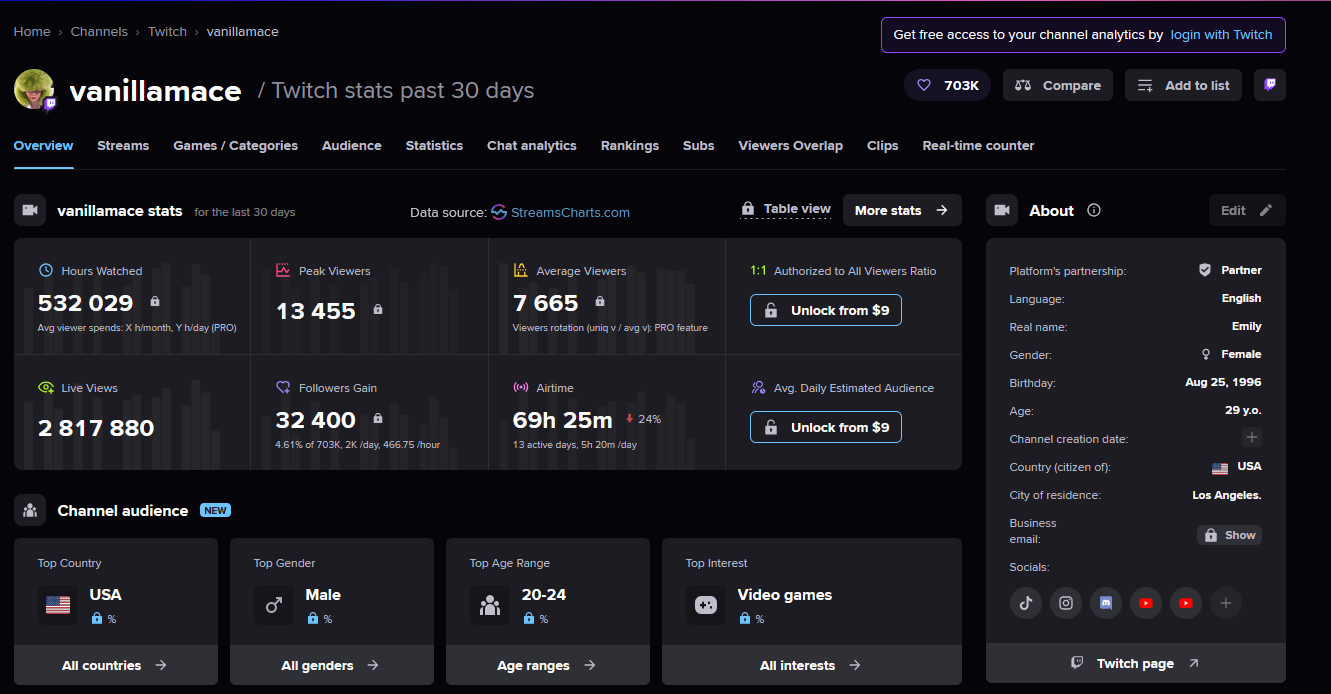The height and width of the screenshot is (694, 1331).
Task: Click the NEW badge beside Channel audience
Action: pyautogui.click(x=216, y=510)
